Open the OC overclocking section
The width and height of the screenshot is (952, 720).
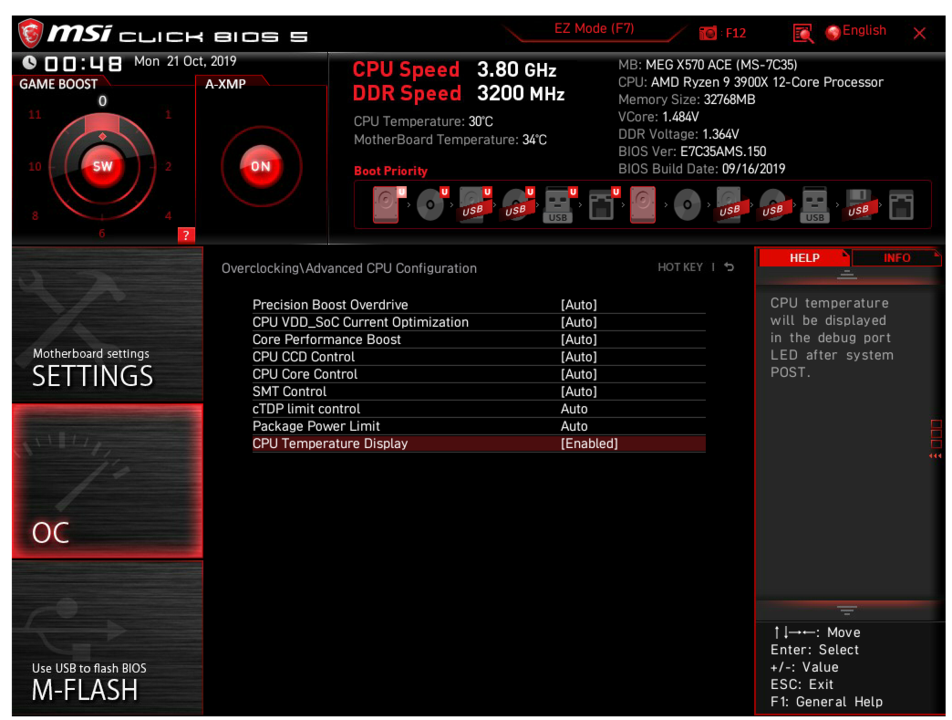(107, 481)
